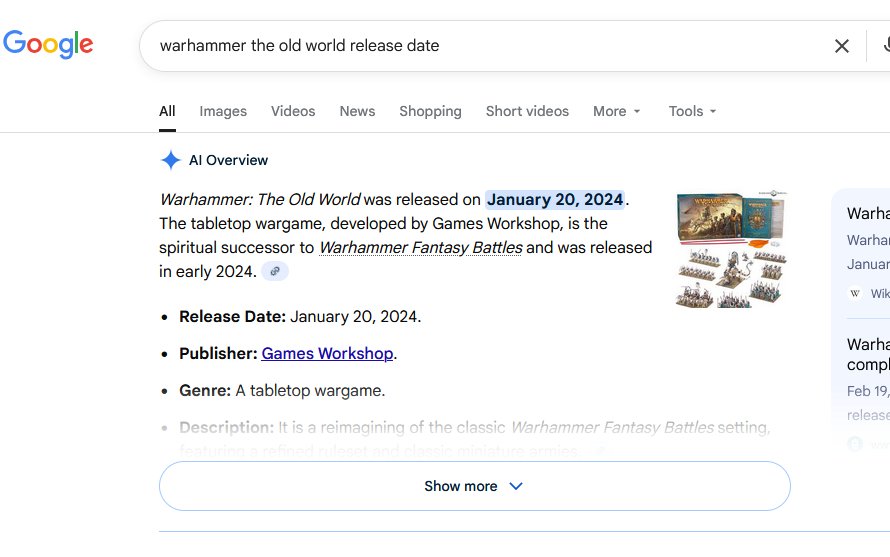Open the Tools dropdown
Viewport: 890px width, 557px height.
pyautogui.click(x=692, y=111)
